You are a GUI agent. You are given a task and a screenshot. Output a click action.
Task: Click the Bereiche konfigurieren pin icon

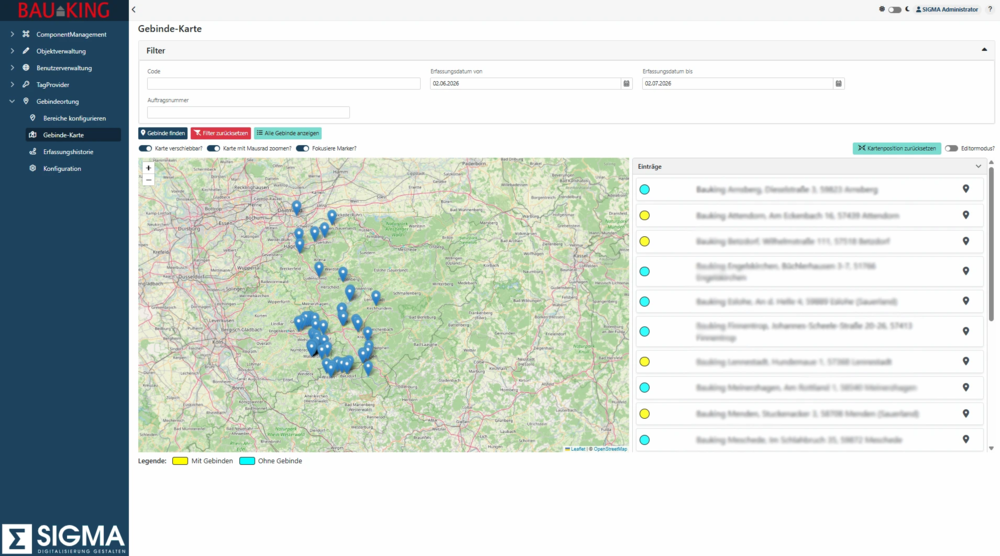(x=33, y=118)
